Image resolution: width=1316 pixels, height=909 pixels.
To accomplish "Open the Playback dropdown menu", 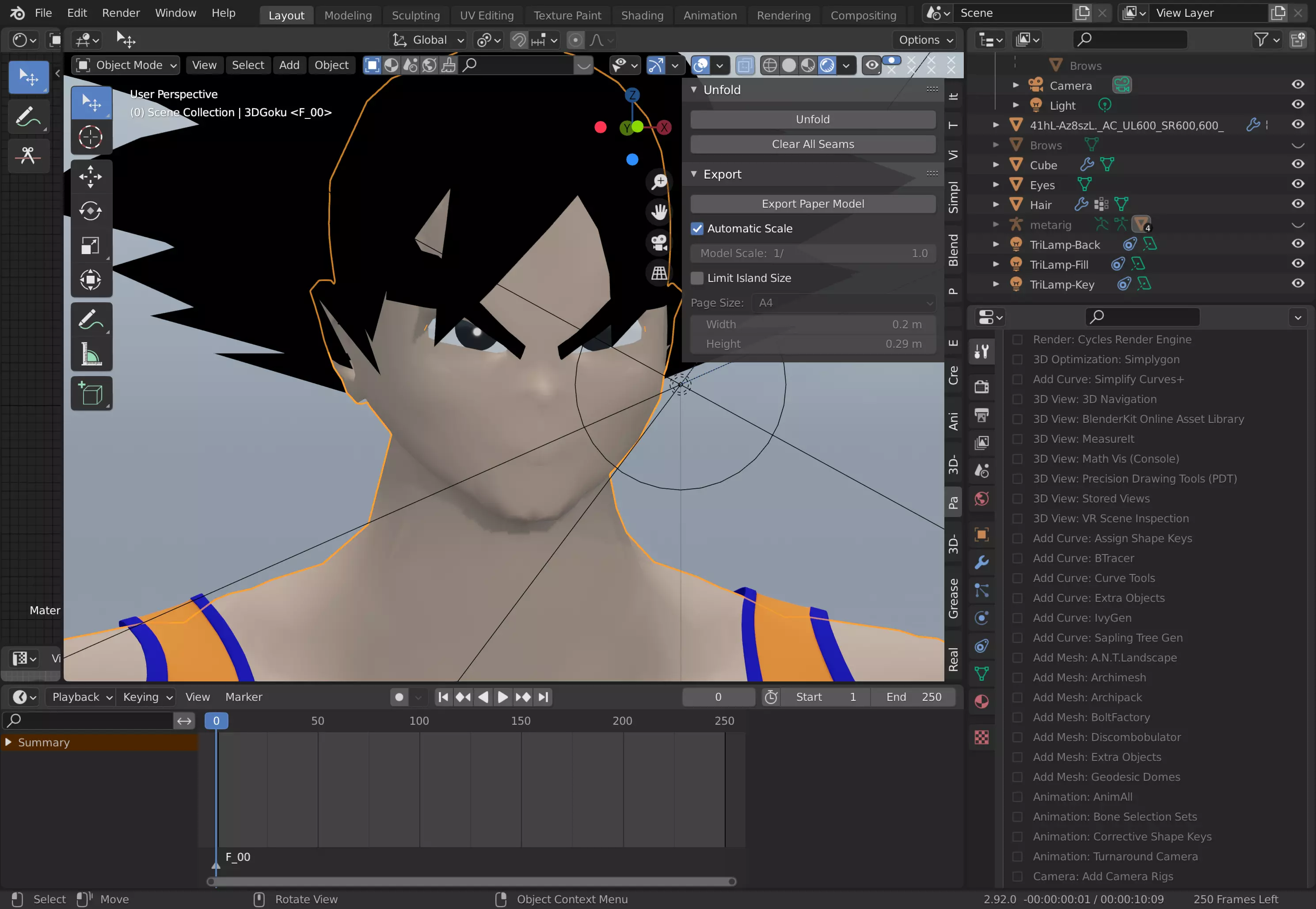I will pyautogui.click(x=81, y=697).
